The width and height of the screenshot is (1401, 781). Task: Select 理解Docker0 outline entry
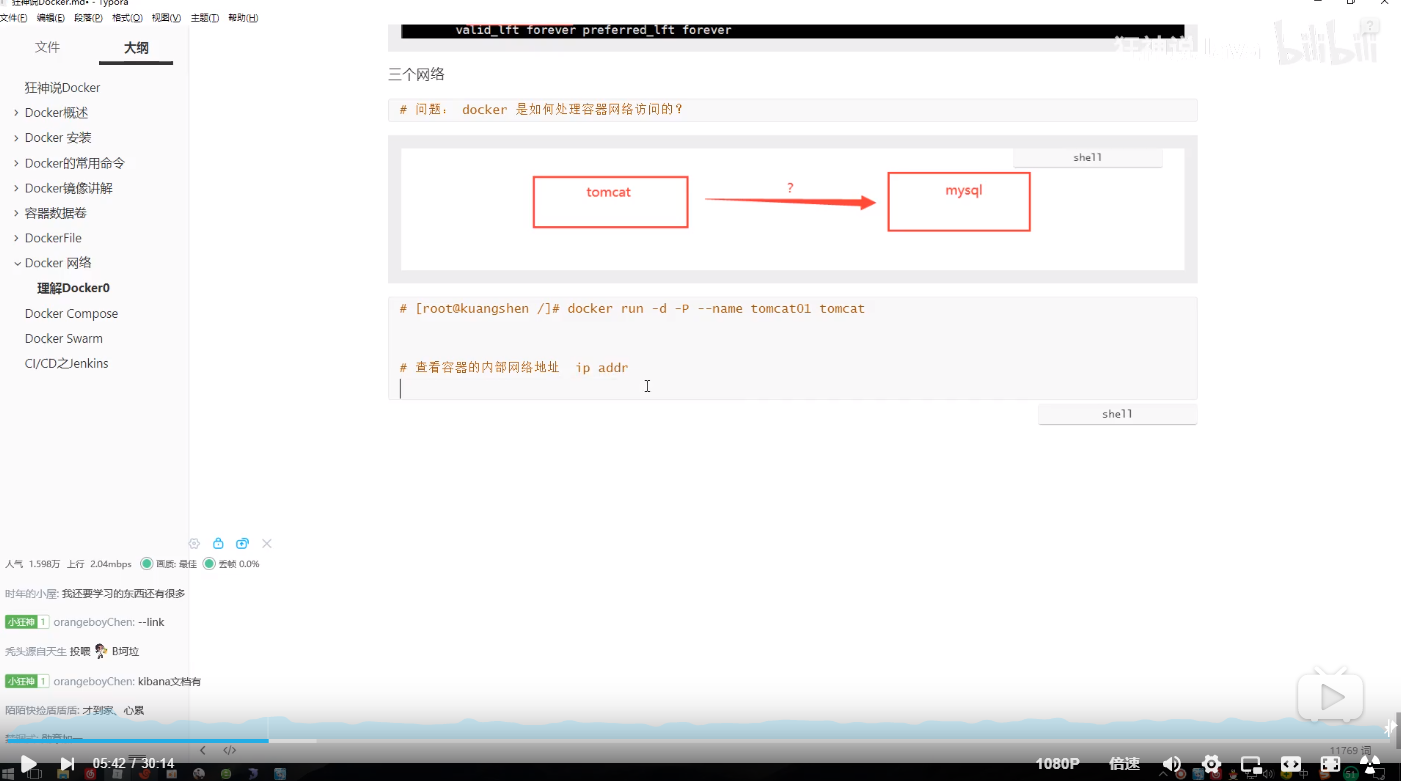[x=73, y=288]
